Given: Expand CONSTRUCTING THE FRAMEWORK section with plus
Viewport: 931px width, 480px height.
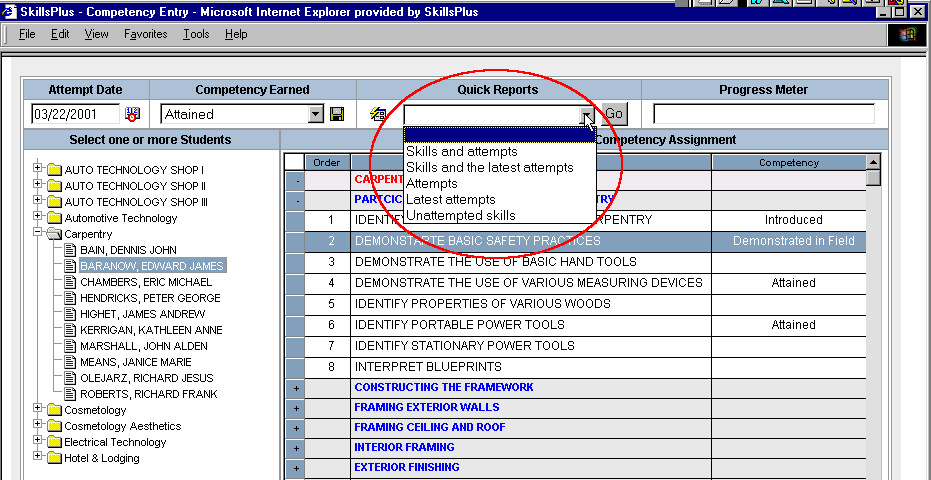Looking at the screenshot, I should click(x=295, y=389).
